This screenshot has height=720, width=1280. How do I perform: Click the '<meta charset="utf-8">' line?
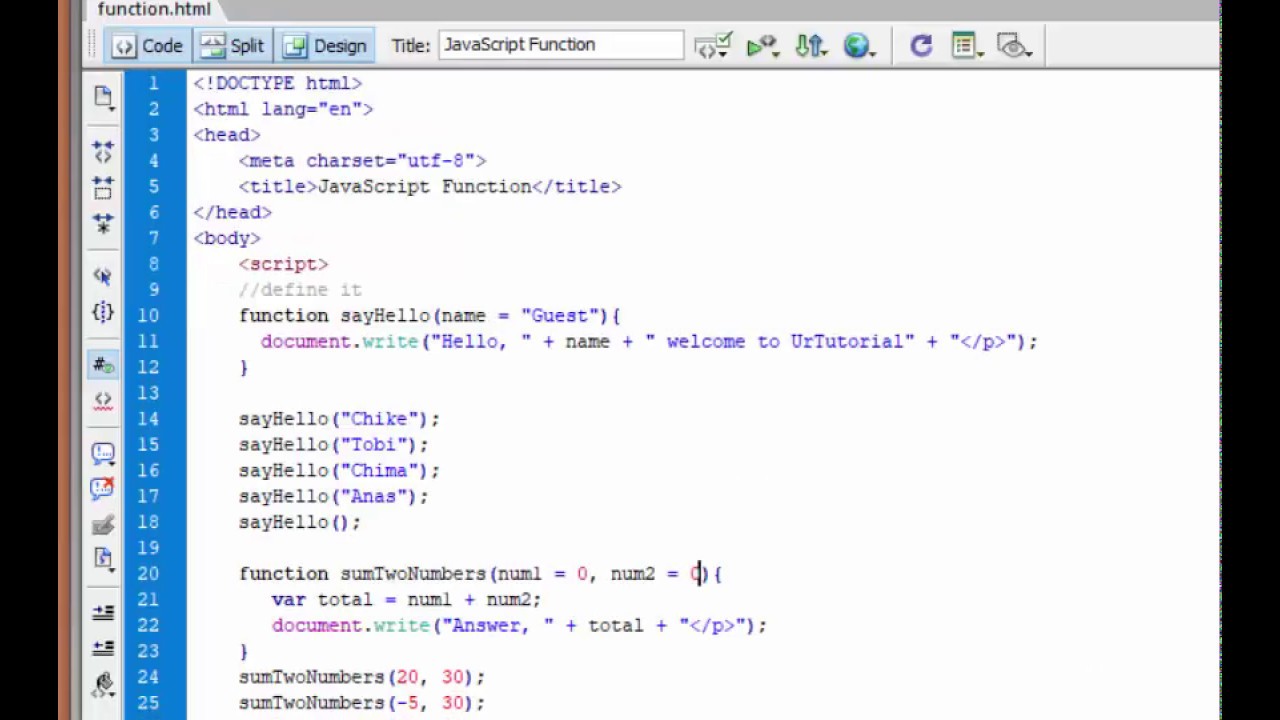(x=362, y=161)
